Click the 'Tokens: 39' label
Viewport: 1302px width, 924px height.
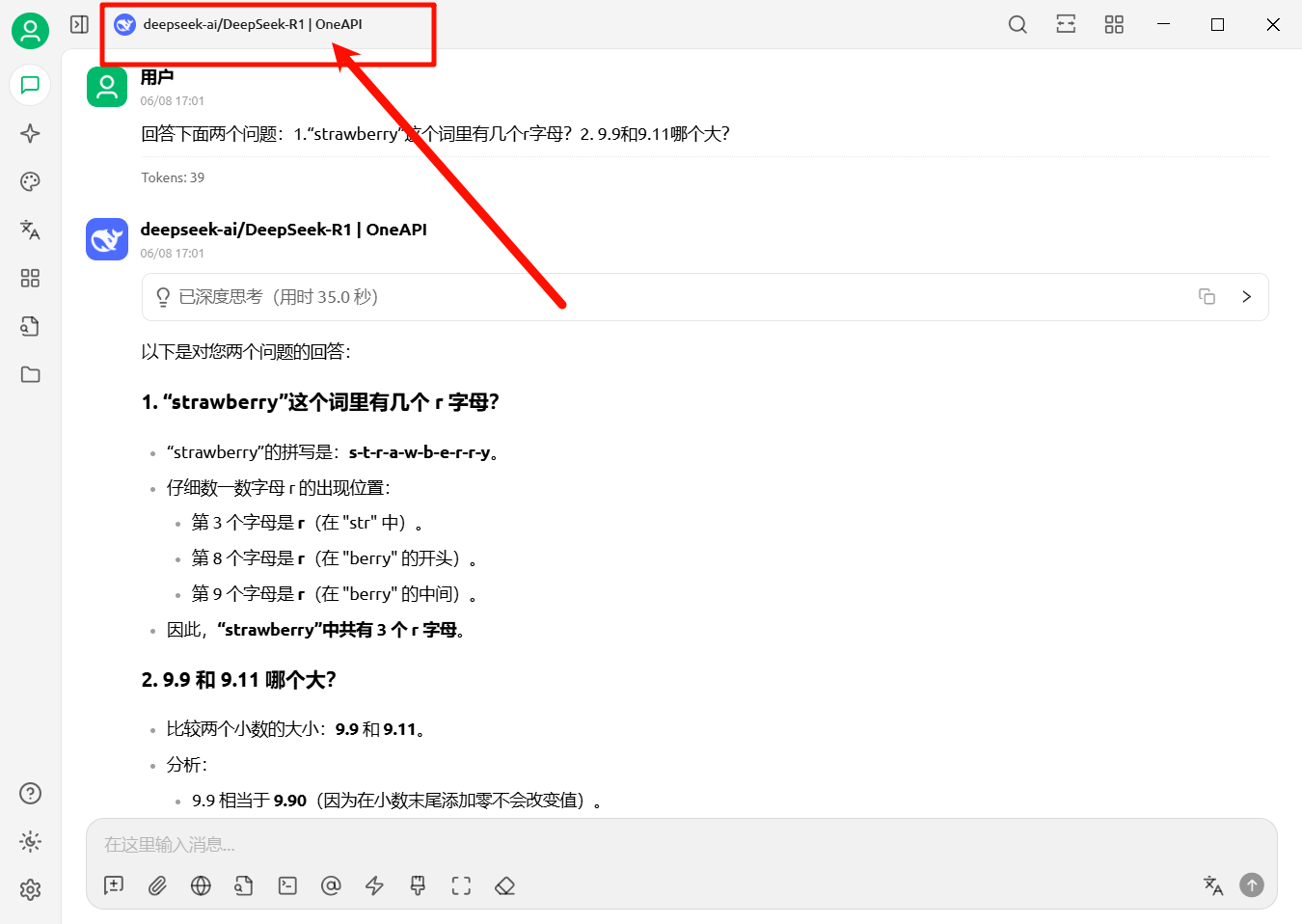(x=173, y=177)
